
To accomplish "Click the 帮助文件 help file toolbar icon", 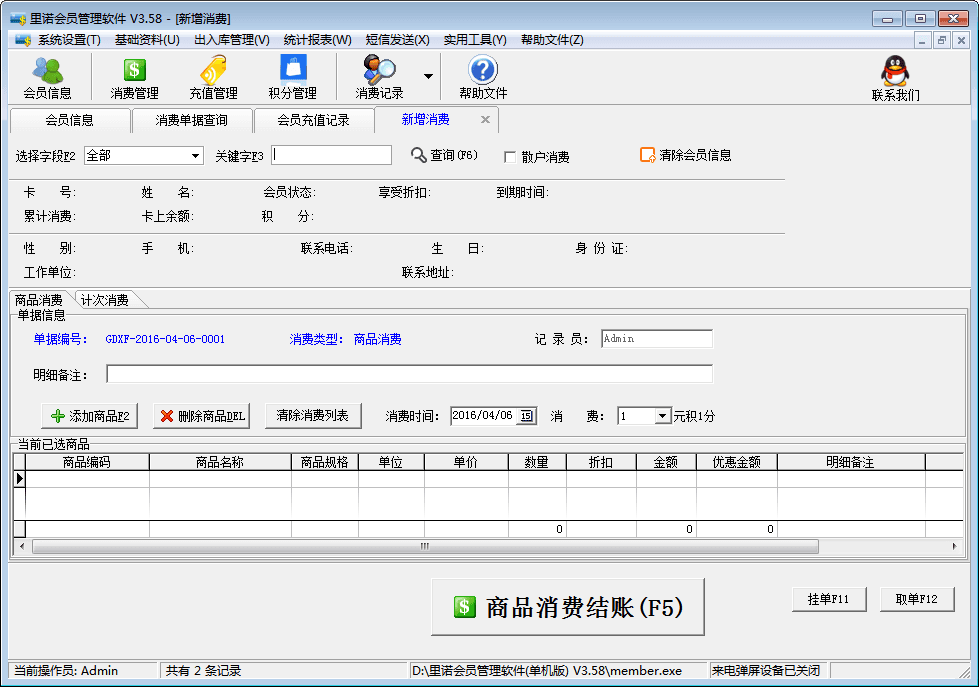I will (481, 76).
